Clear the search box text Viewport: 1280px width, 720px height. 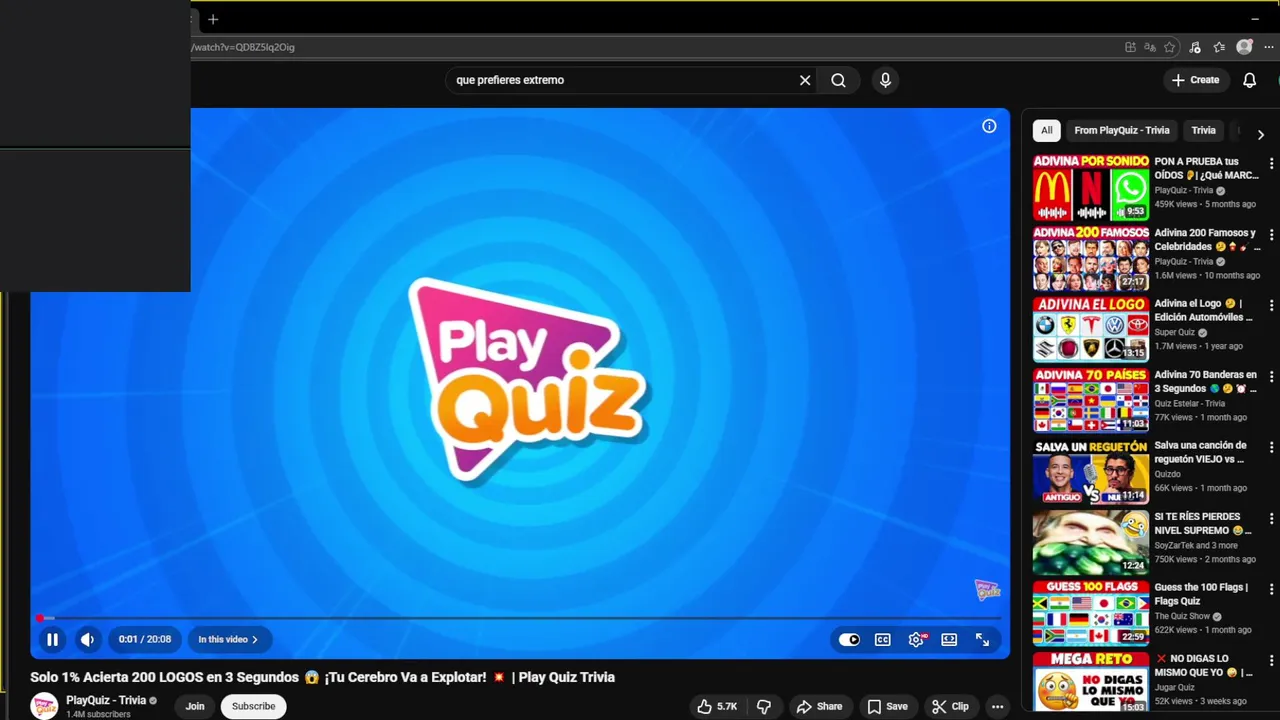point(805,80)
